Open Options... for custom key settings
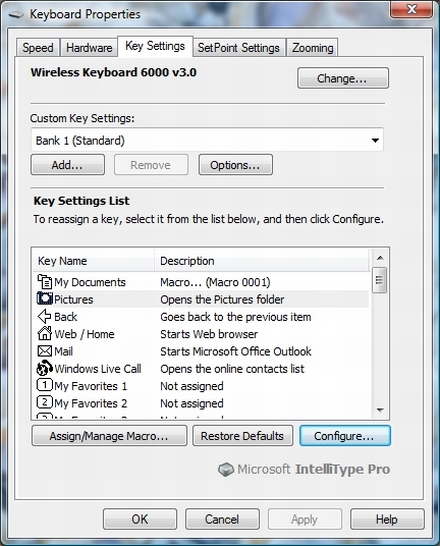 [235, 165]
